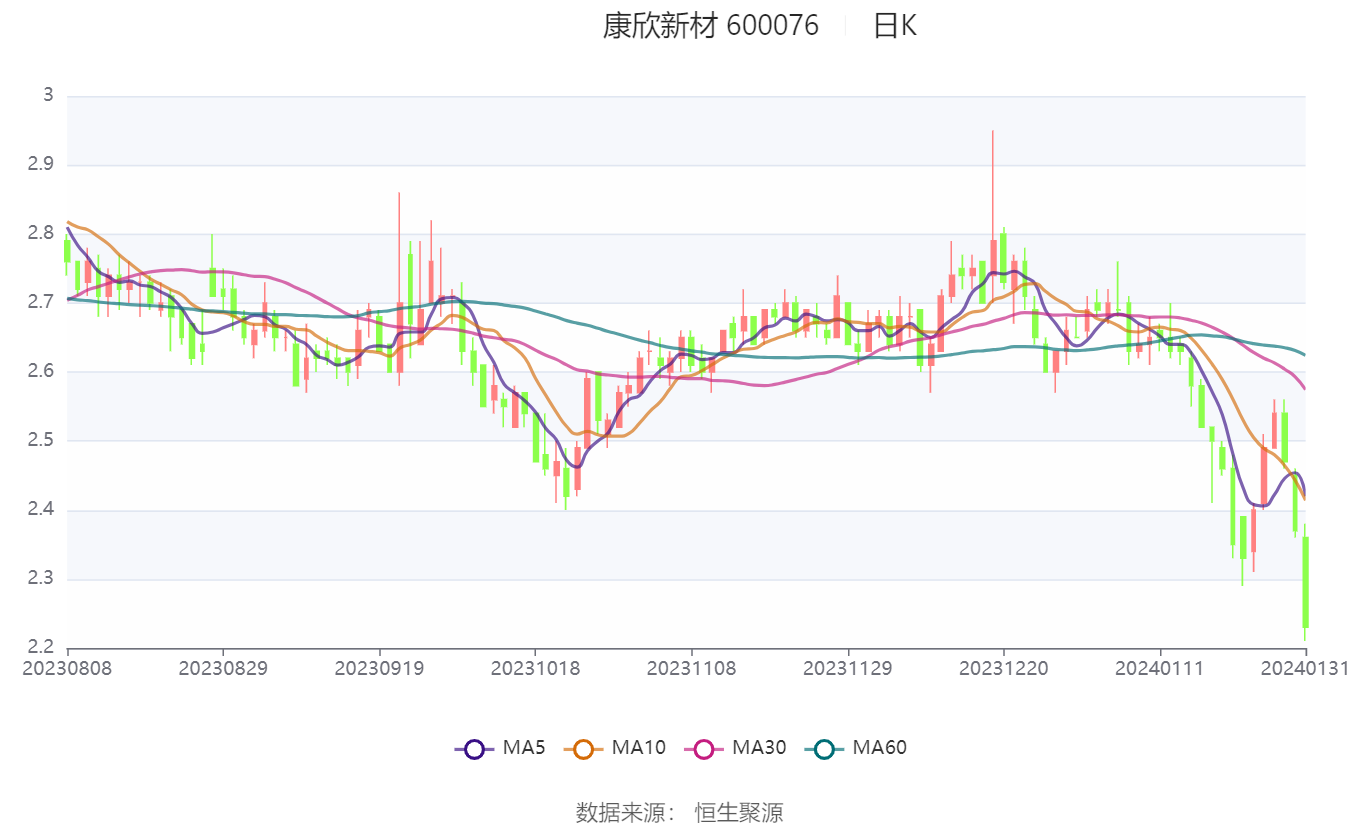Image resolution: width=1360 pixels, height=828 pixels.
Task: Click the y-axis value 3
Action: tap(47, 96)
